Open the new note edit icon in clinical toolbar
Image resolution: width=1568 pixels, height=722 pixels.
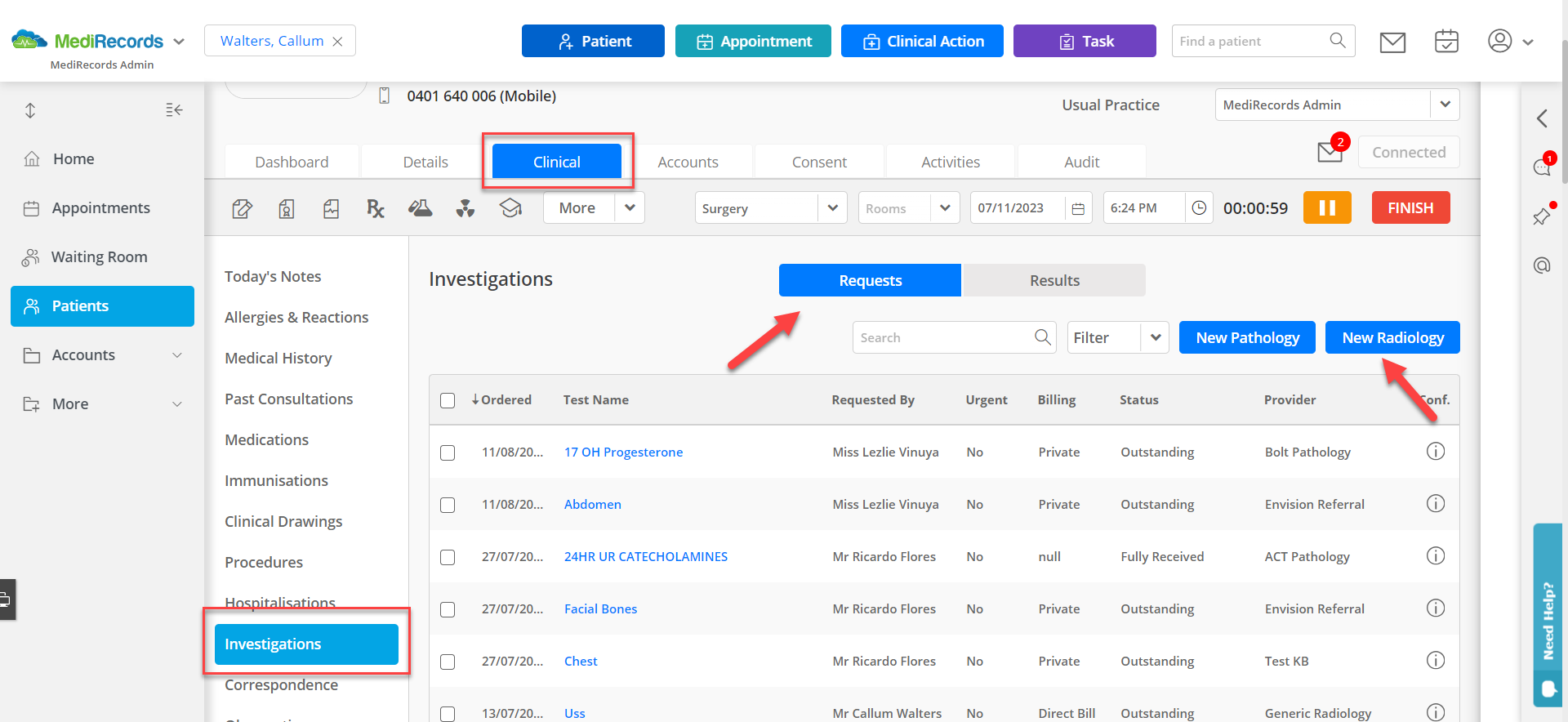pos(242,209)
